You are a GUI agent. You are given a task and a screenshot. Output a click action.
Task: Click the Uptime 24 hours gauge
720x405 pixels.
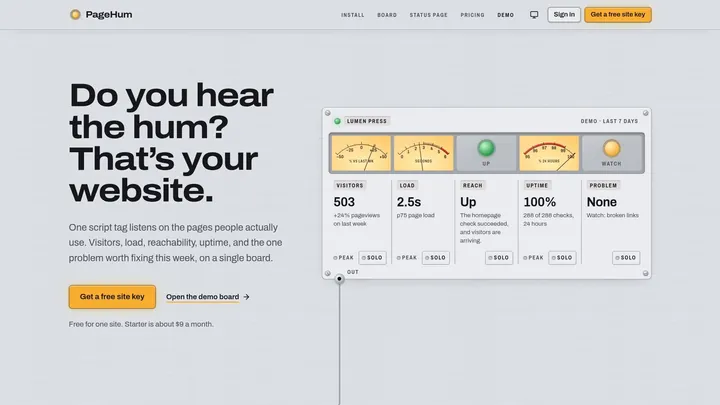tap(549, 153)
